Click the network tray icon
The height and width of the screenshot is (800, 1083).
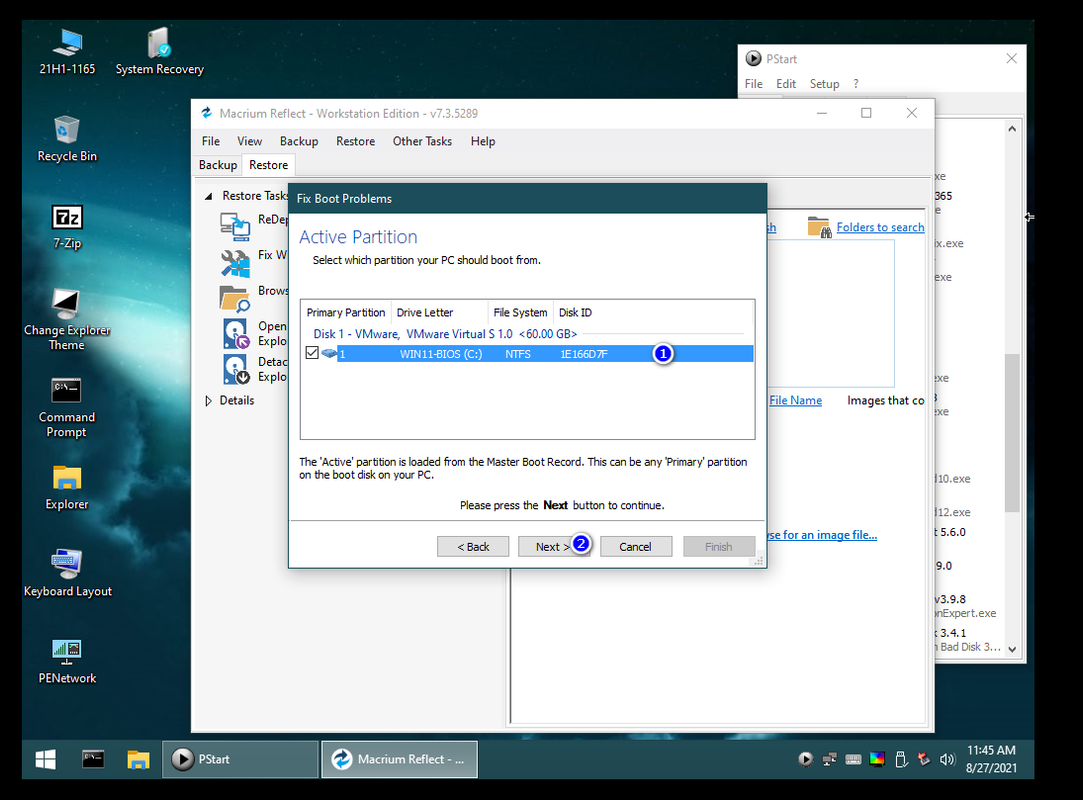(830, 759)
